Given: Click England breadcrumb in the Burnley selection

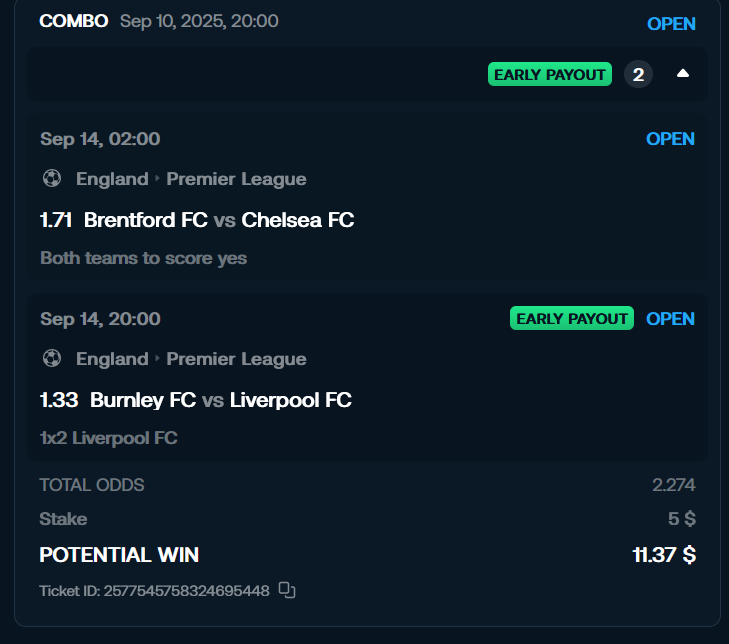Looking at the screenshot, I should point(112,359).
